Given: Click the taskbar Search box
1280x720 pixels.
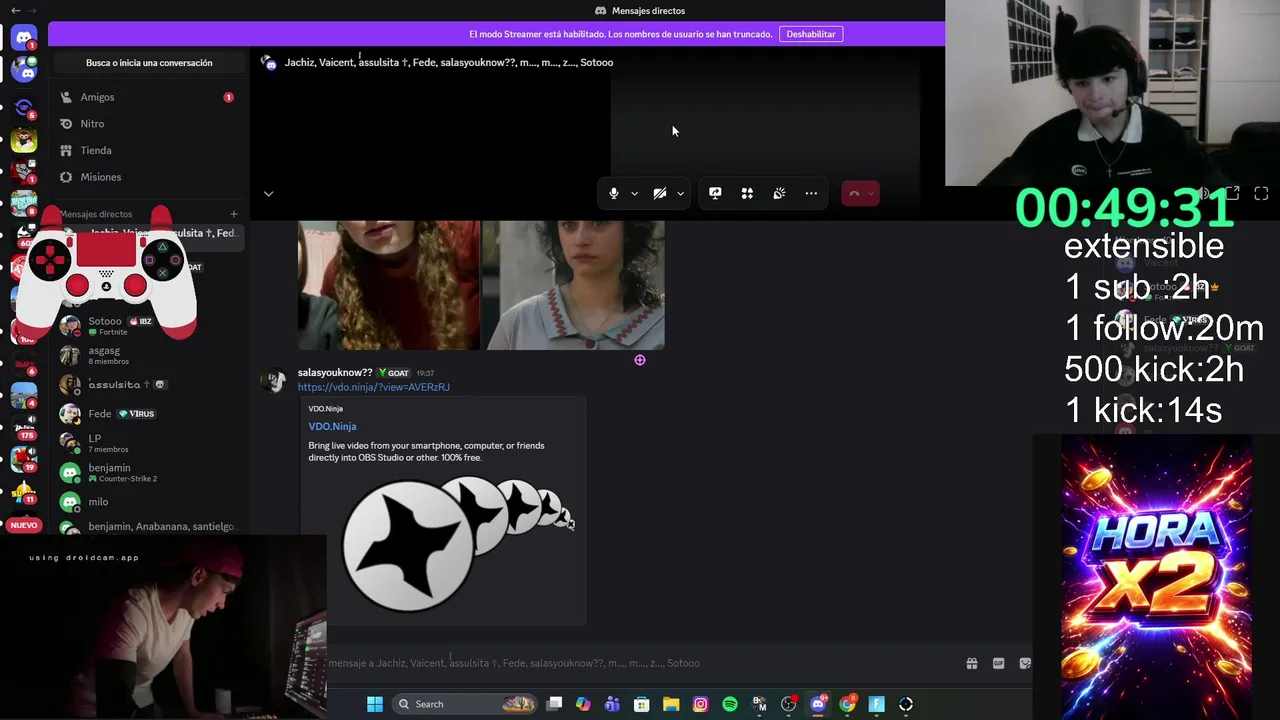Looking at the screenshot, I should (466, 704).
